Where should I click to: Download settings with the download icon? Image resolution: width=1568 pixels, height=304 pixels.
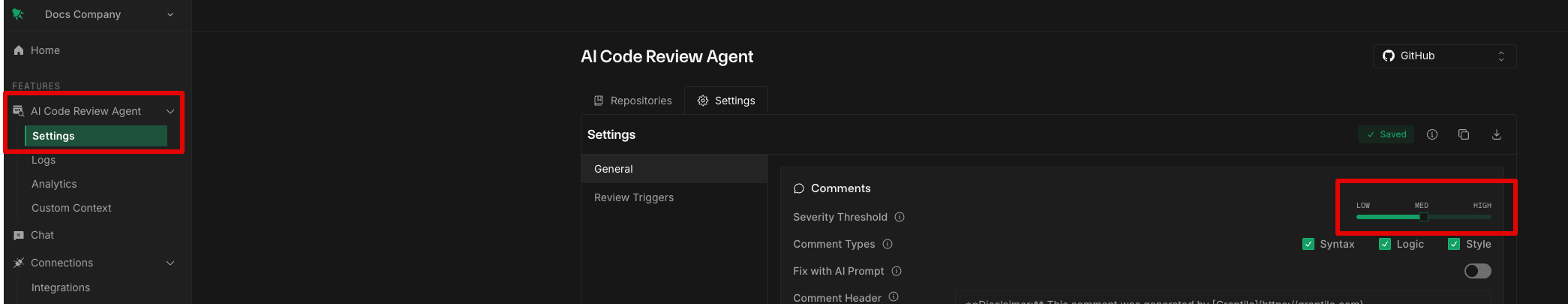[1497, 134]
